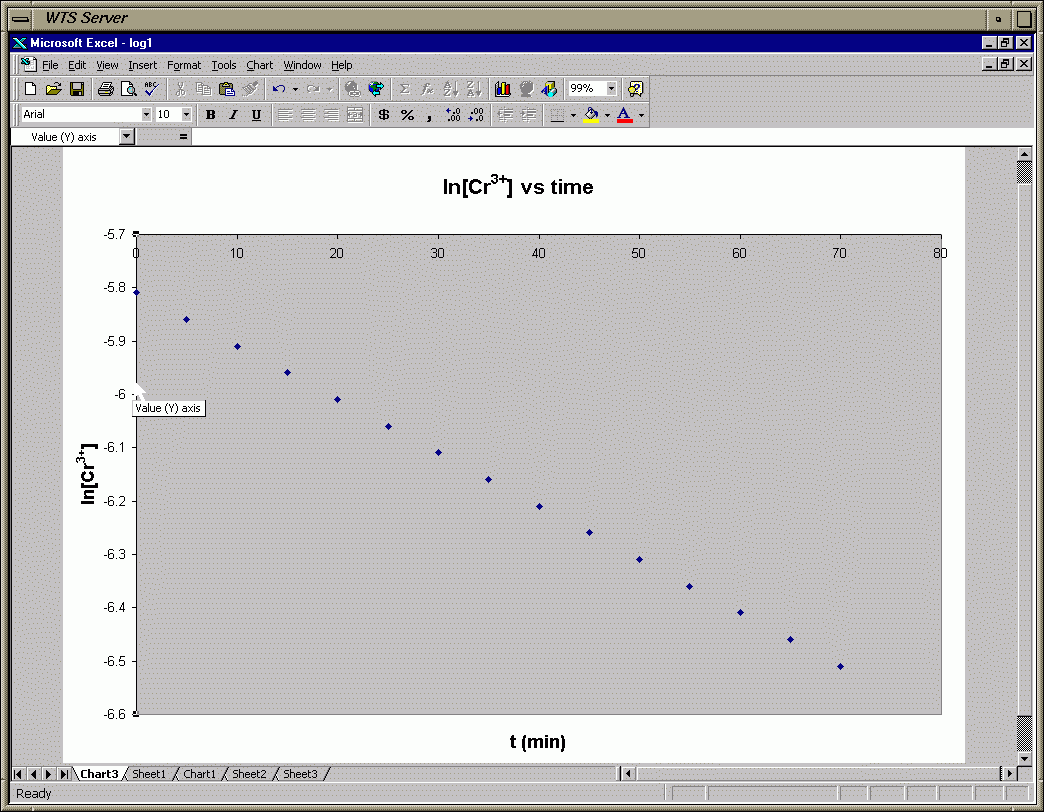The width and height of the screenshot is (1044, 812).
Task: Open the Chart menu
Action: [x=259, y=65]
